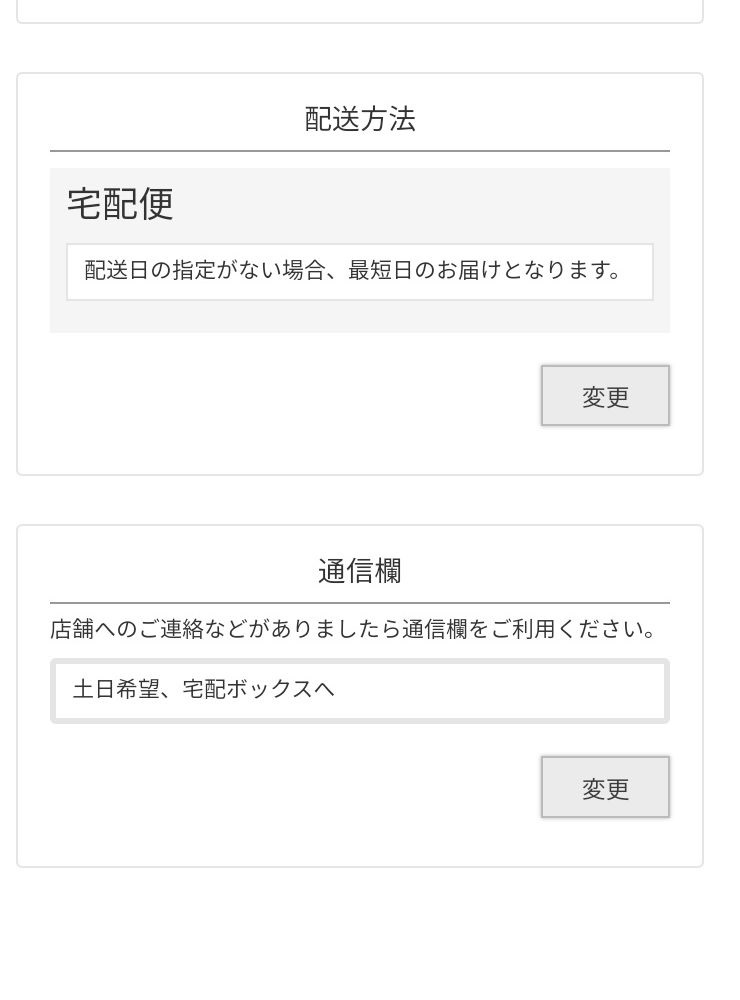Click the 配送方法 section heading
The height and width of the screenshot is (1000, 740).
(360, 120)
